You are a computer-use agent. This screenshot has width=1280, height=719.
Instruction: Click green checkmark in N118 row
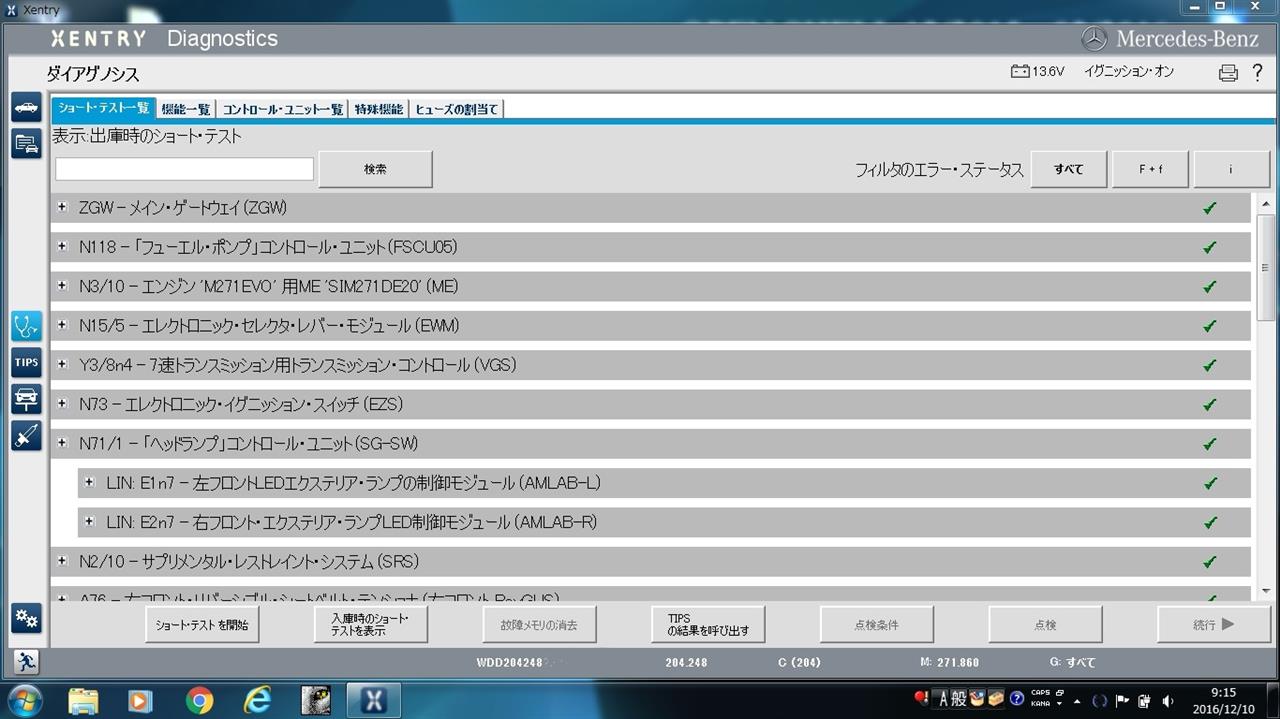pos(1210,247)
